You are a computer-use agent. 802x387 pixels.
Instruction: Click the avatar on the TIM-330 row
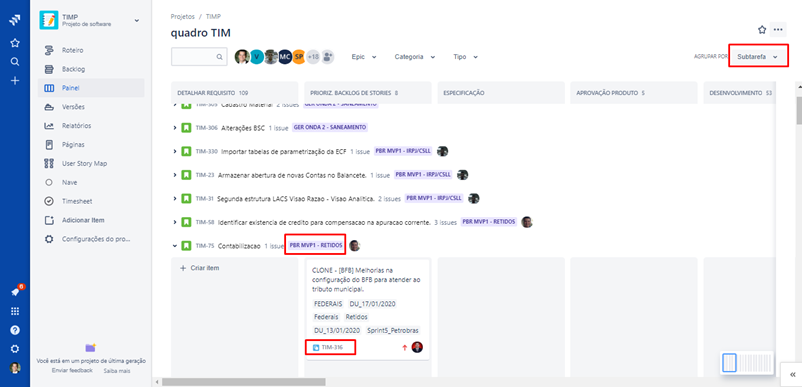tap(442, 151)
